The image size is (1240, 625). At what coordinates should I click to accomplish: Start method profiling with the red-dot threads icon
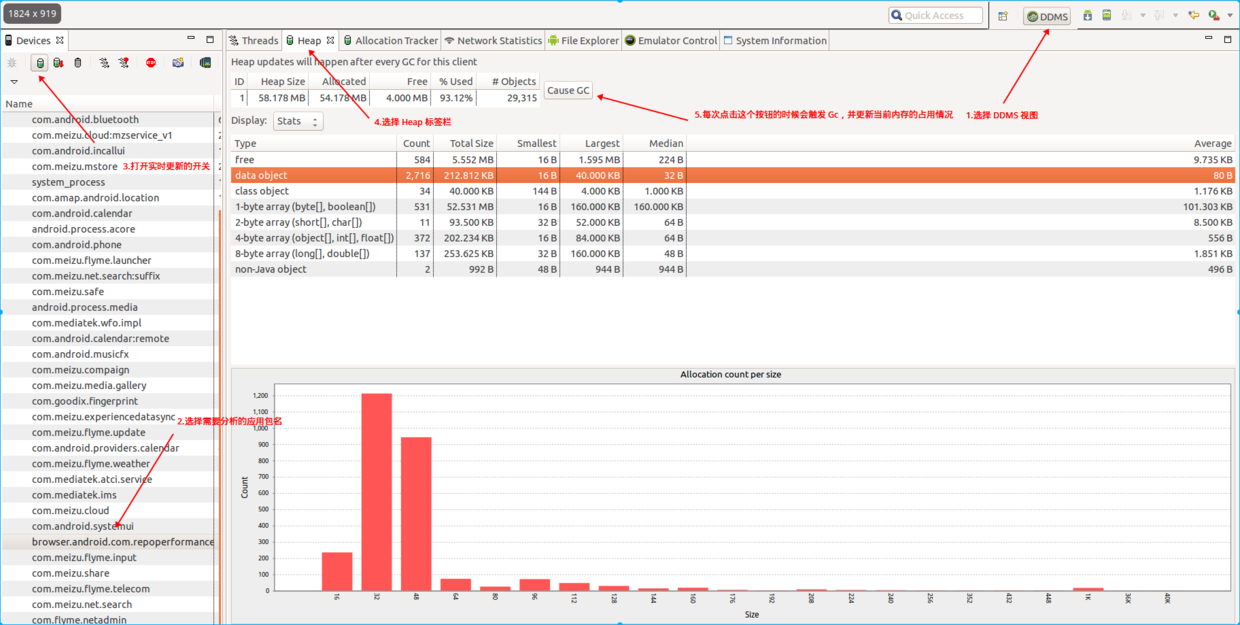pyautogui.click(x=123, y=63)
